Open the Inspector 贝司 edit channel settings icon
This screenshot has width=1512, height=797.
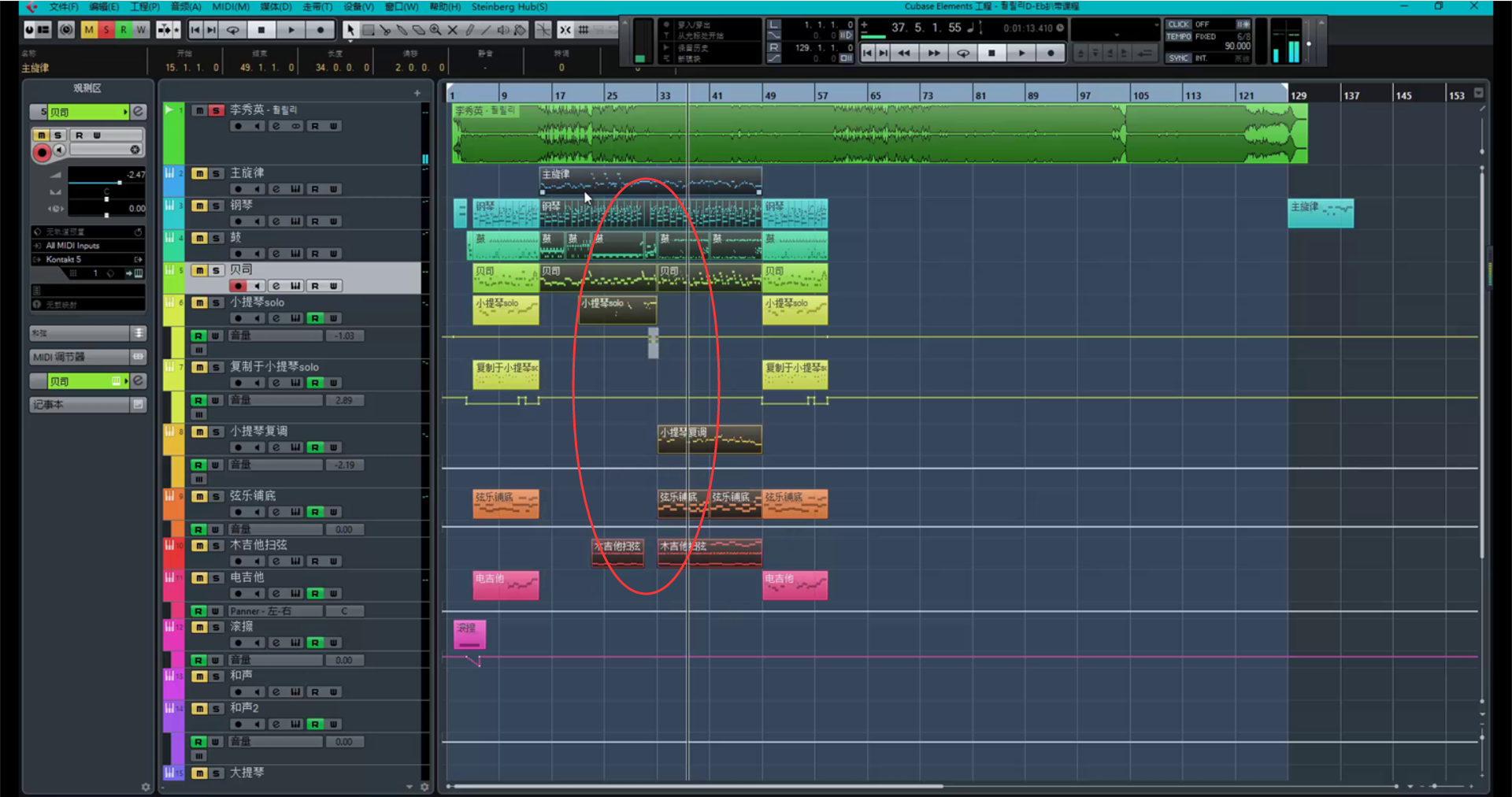[x=138, y=112]
